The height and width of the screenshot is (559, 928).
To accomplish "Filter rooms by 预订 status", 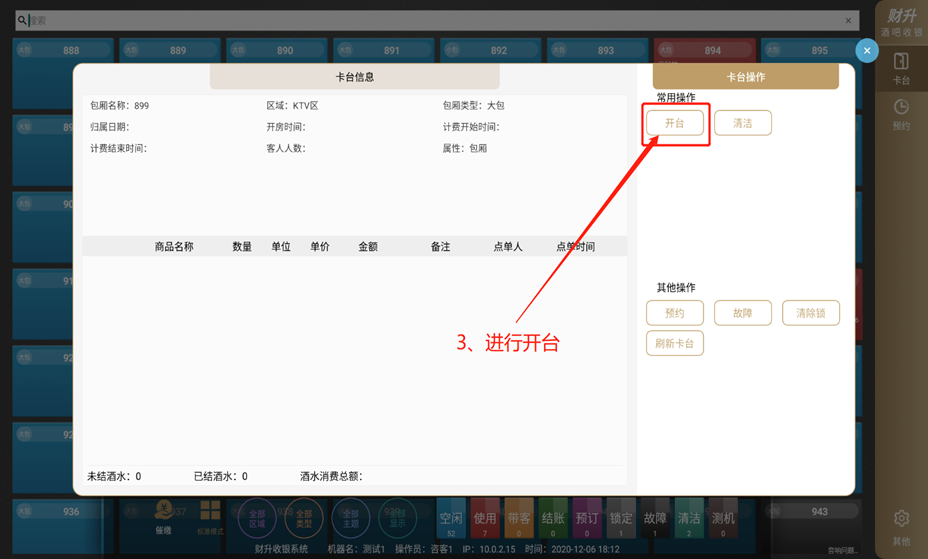I will tap(587, 519).
